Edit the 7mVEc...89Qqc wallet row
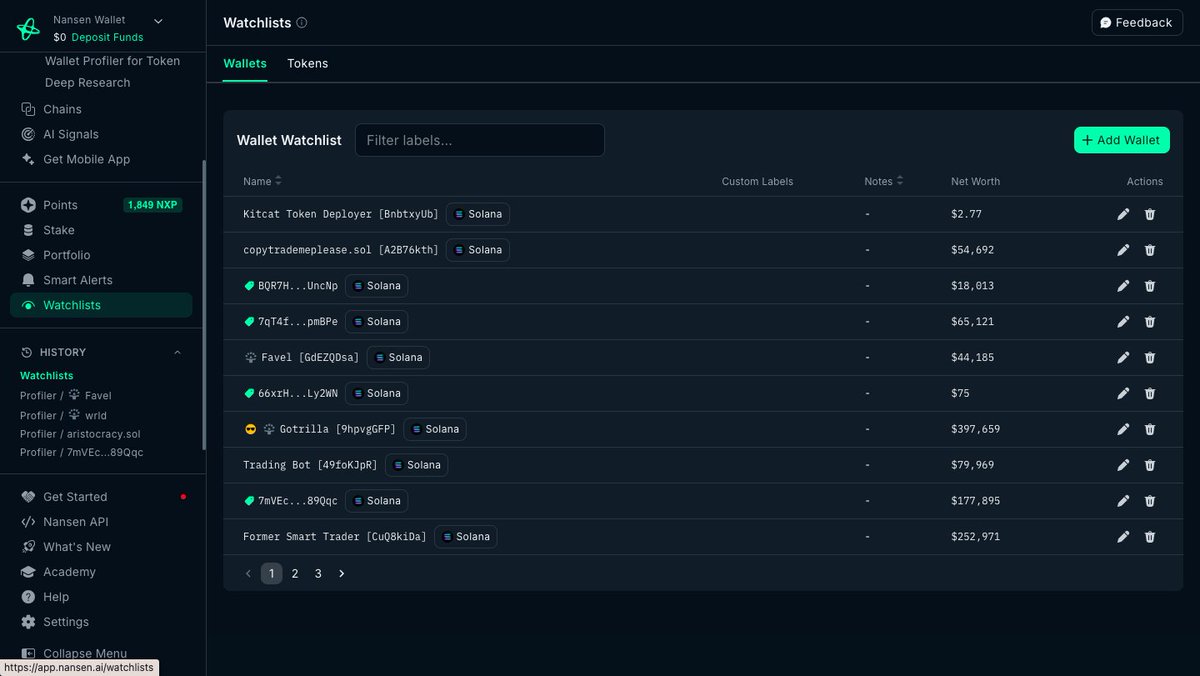Screen dimensions: 1200x676 click(x=1123, y=501)
